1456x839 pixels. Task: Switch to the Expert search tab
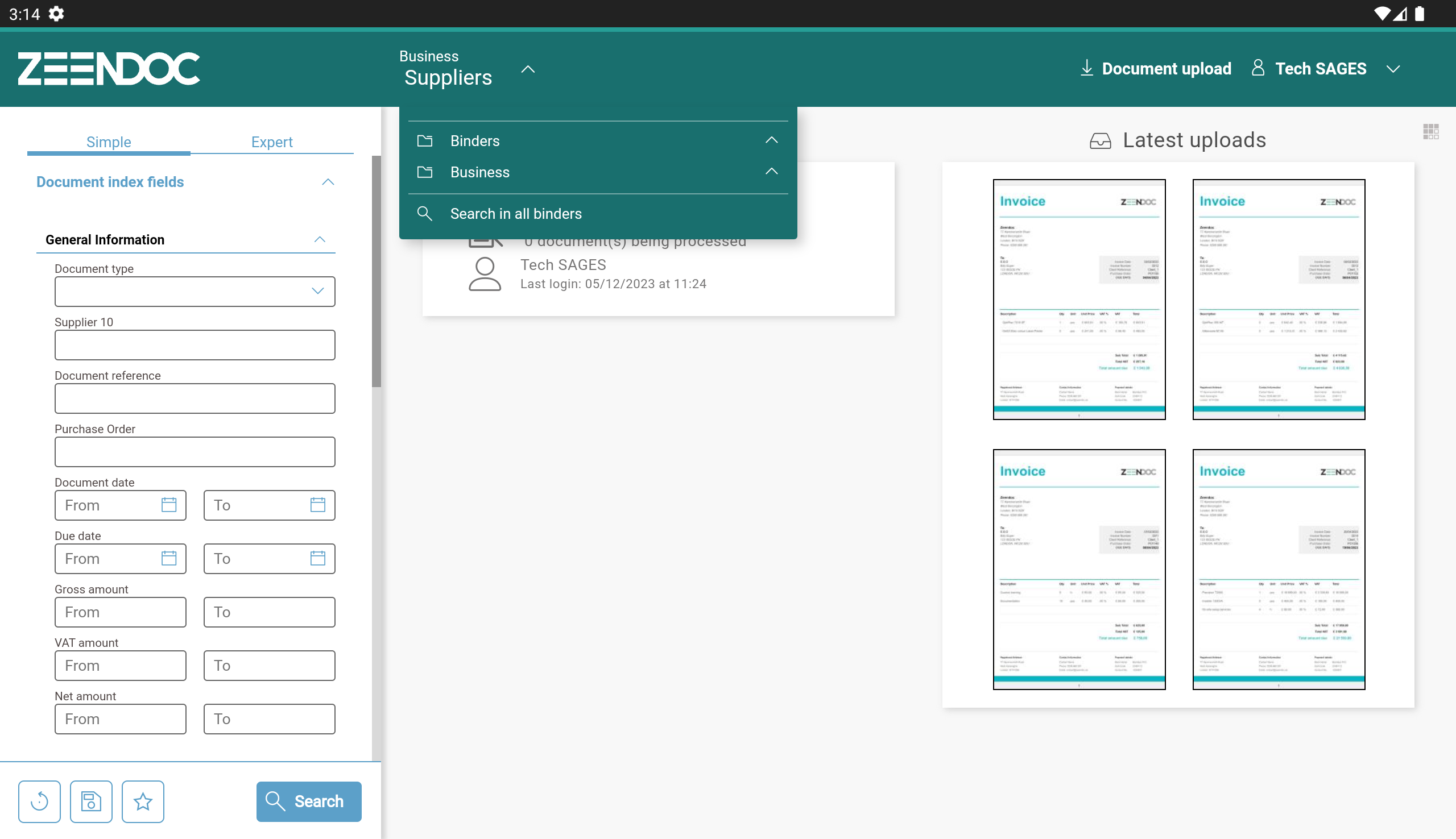[271, 142]
